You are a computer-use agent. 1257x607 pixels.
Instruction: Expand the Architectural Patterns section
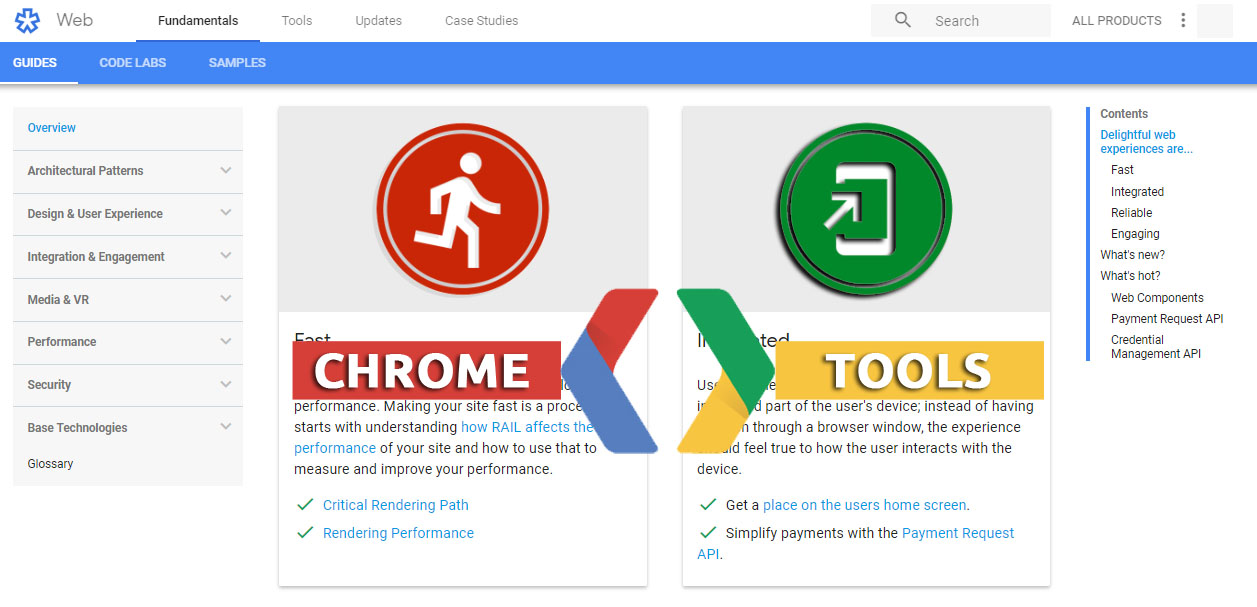pos(128,171)
